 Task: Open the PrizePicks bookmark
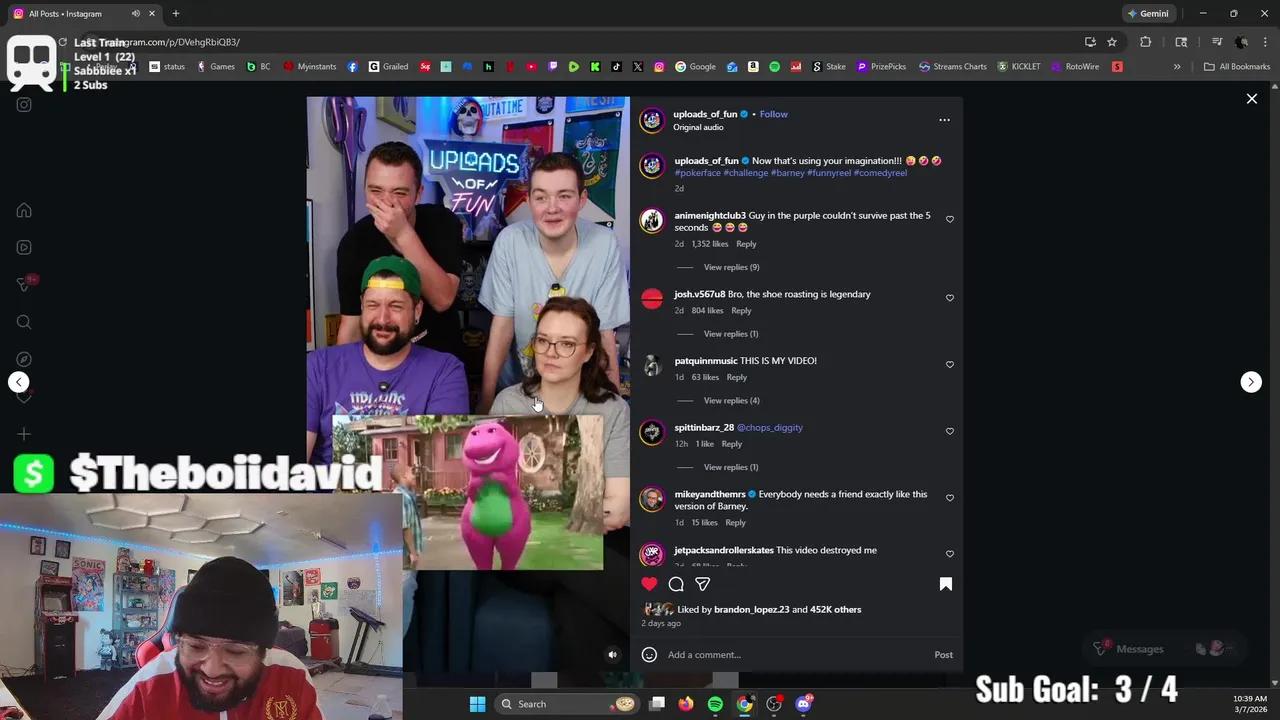tap(880, 67)
